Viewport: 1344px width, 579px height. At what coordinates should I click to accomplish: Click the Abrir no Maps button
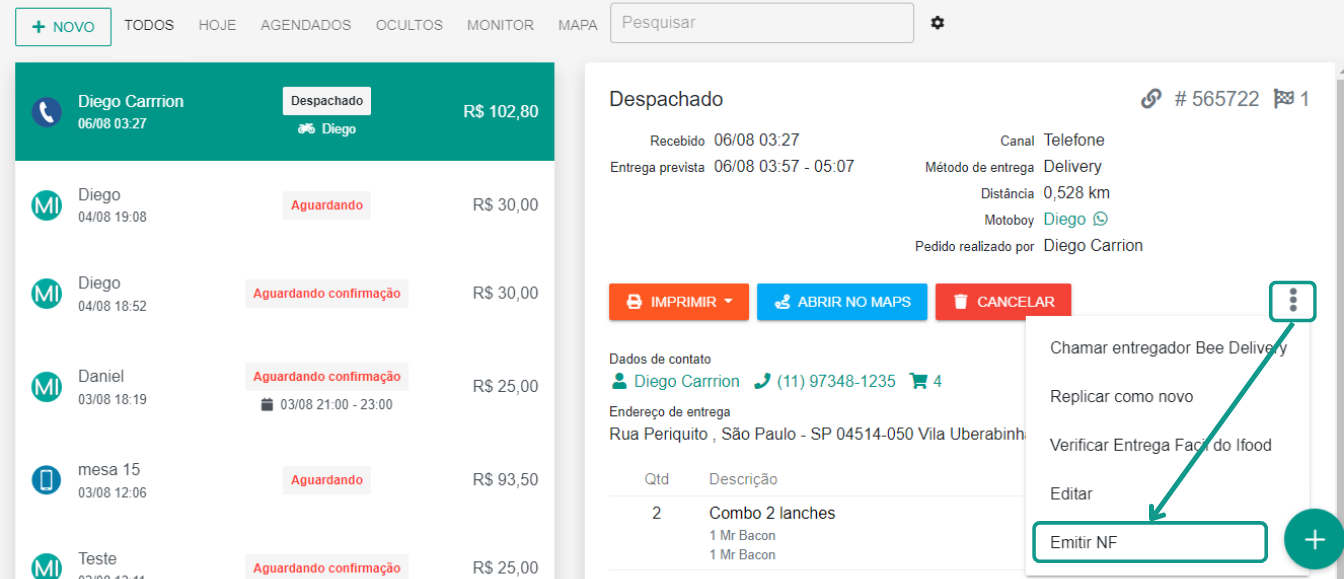point(841,302)
